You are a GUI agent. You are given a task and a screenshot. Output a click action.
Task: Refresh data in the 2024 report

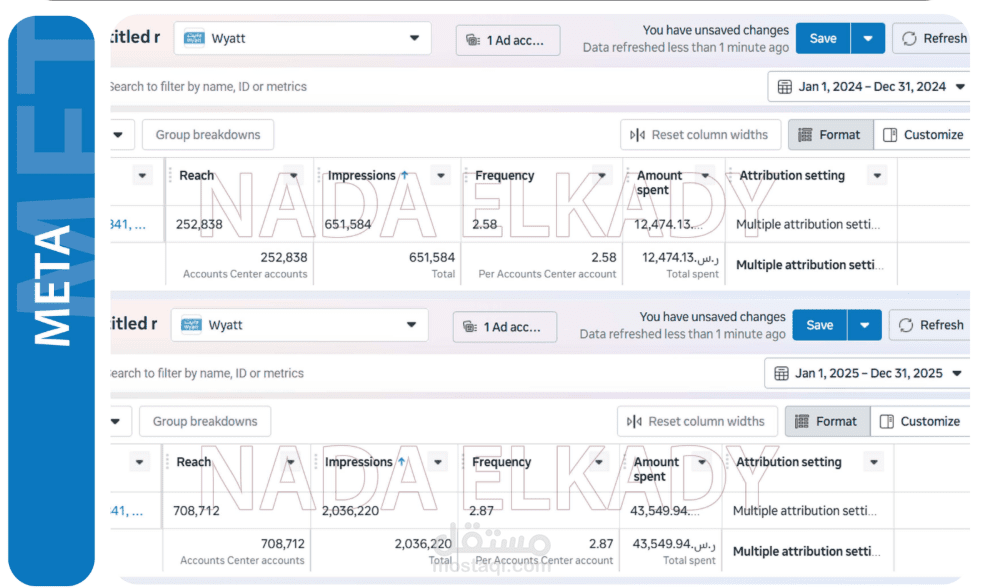point(934,38)
